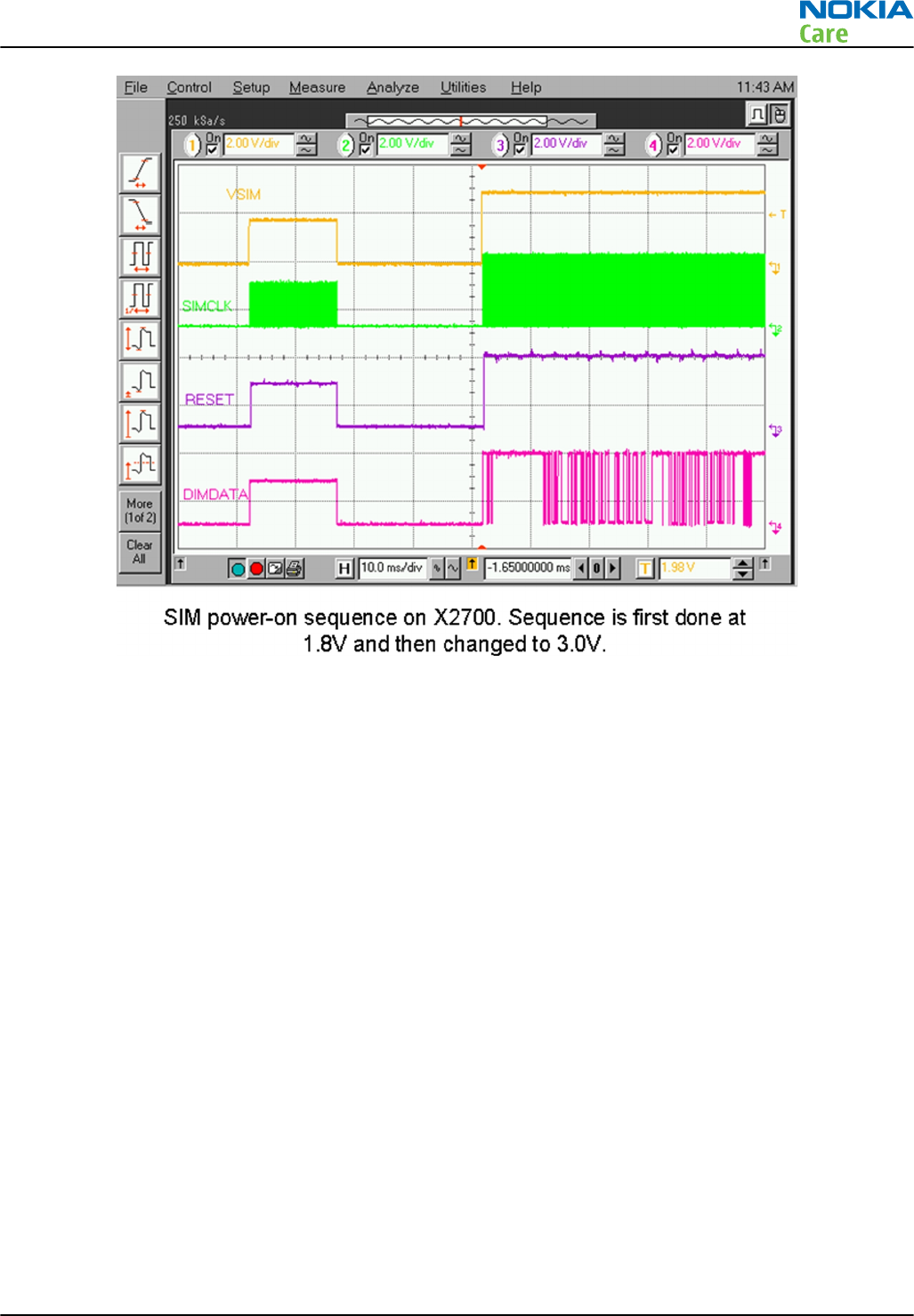The height and width of the screenshot is (1316, 914).
Task: Decrease channel 1 vertical scale
Action: pos(306,149)
